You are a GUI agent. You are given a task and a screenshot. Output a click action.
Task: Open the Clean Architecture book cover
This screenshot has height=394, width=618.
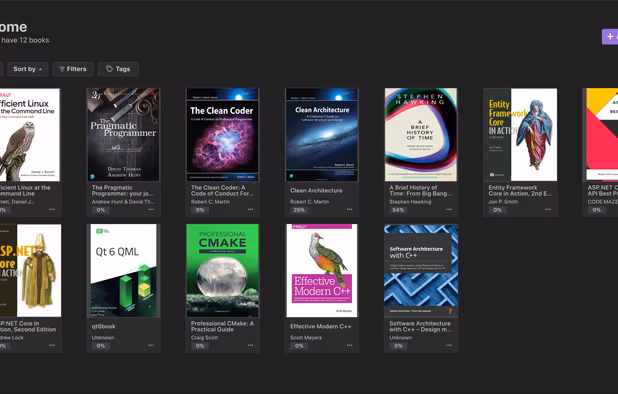click(322, 135)
